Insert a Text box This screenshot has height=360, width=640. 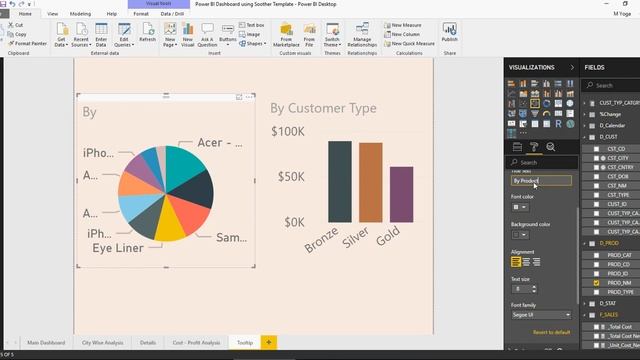click(252, 25)
